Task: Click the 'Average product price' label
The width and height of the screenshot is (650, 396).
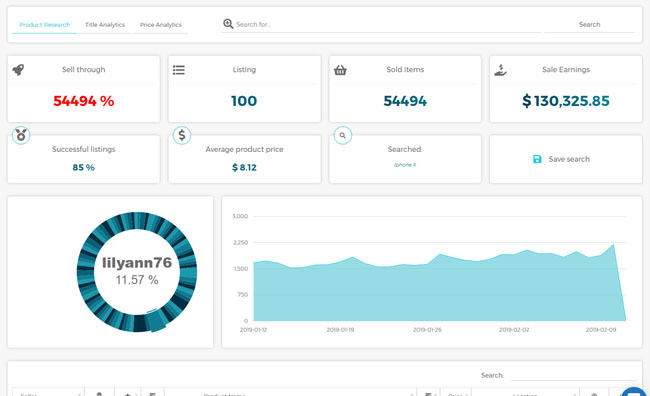Action: [244, 149]
